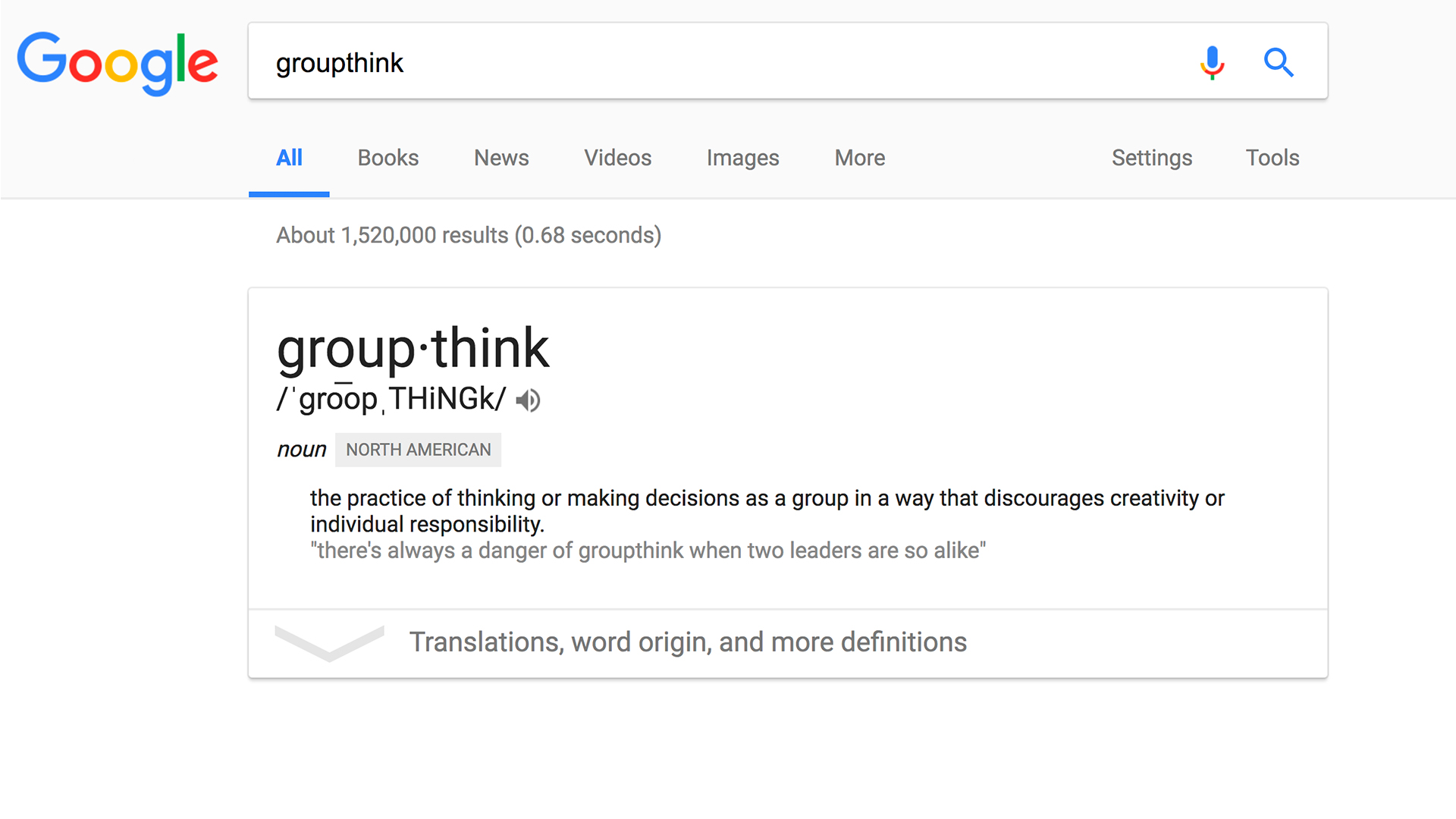Open the Settings menu
Image resolution: width=1456 pixels, height=819 pixels.
tap(1151, 158)
